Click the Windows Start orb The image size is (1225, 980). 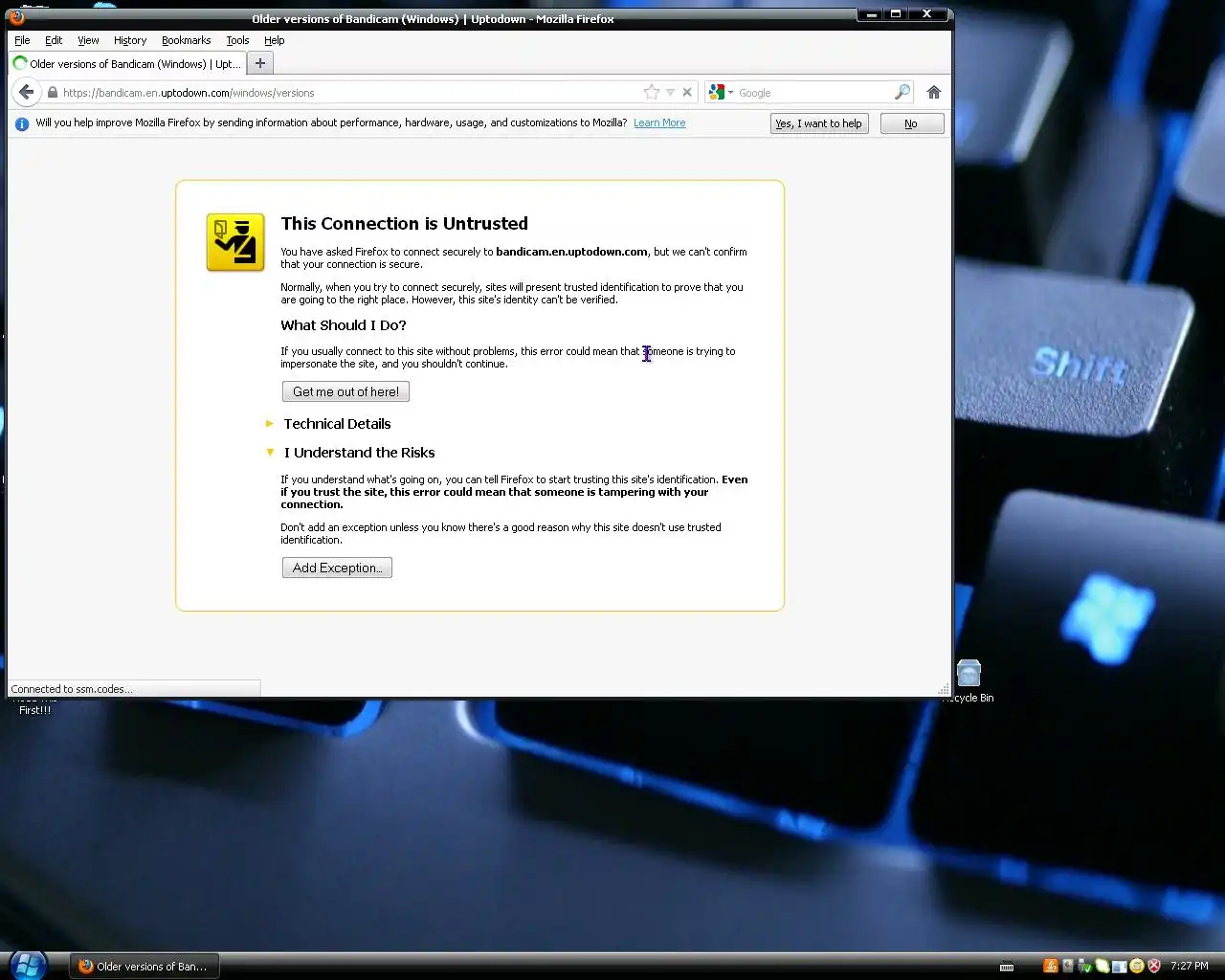(27, 965)
